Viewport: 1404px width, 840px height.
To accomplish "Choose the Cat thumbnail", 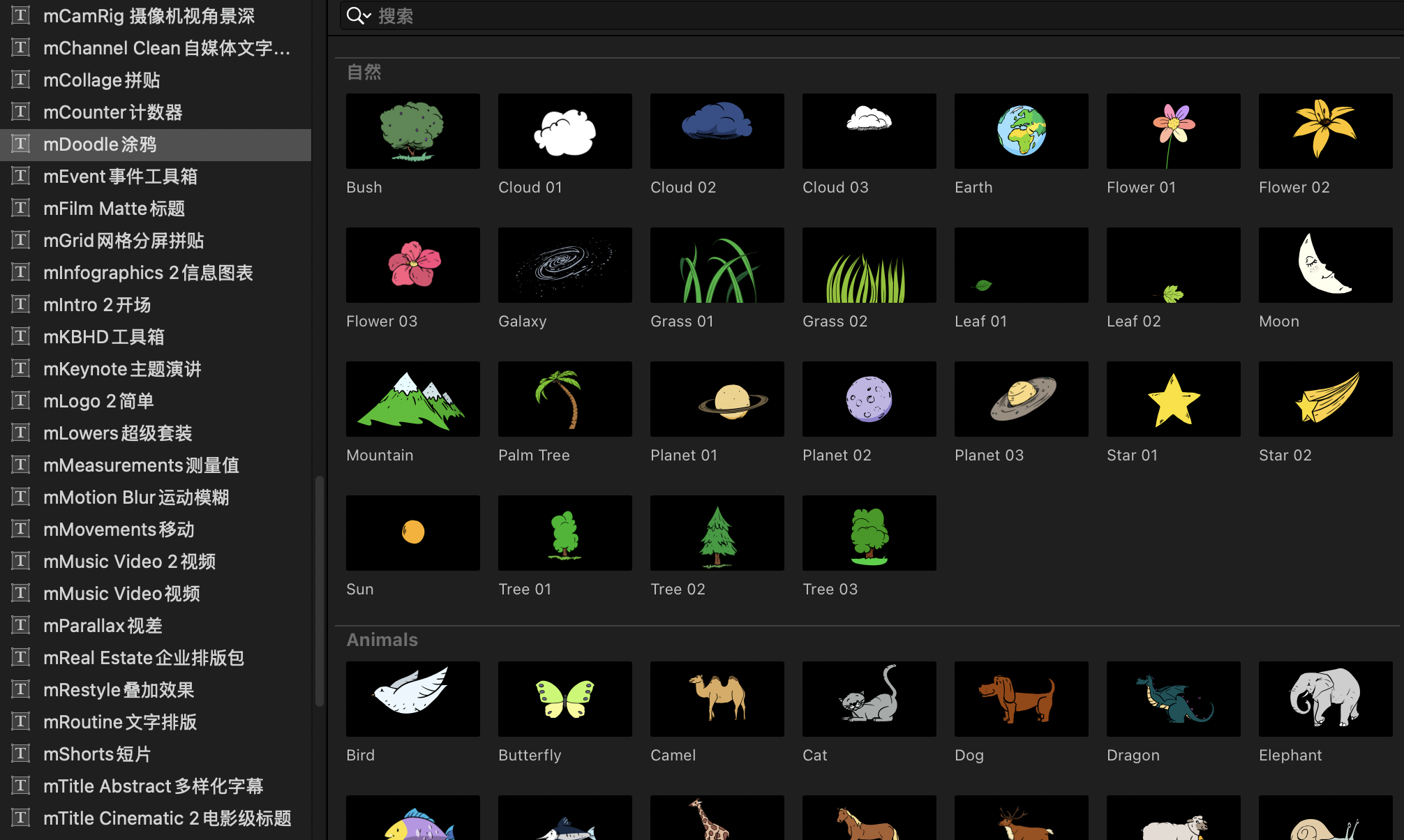I will coord(869,699).
